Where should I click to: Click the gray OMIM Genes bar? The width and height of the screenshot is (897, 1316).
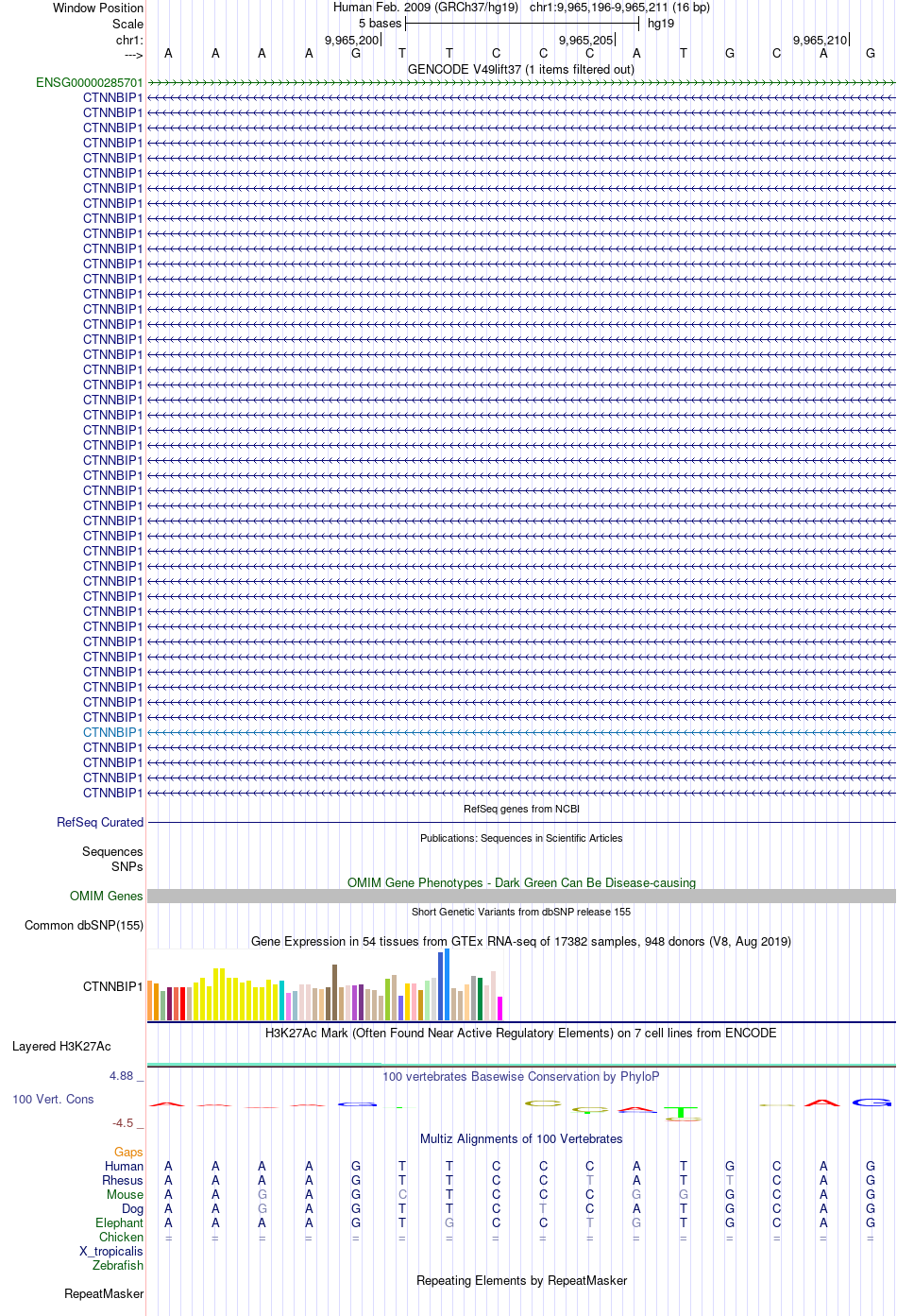521,897
